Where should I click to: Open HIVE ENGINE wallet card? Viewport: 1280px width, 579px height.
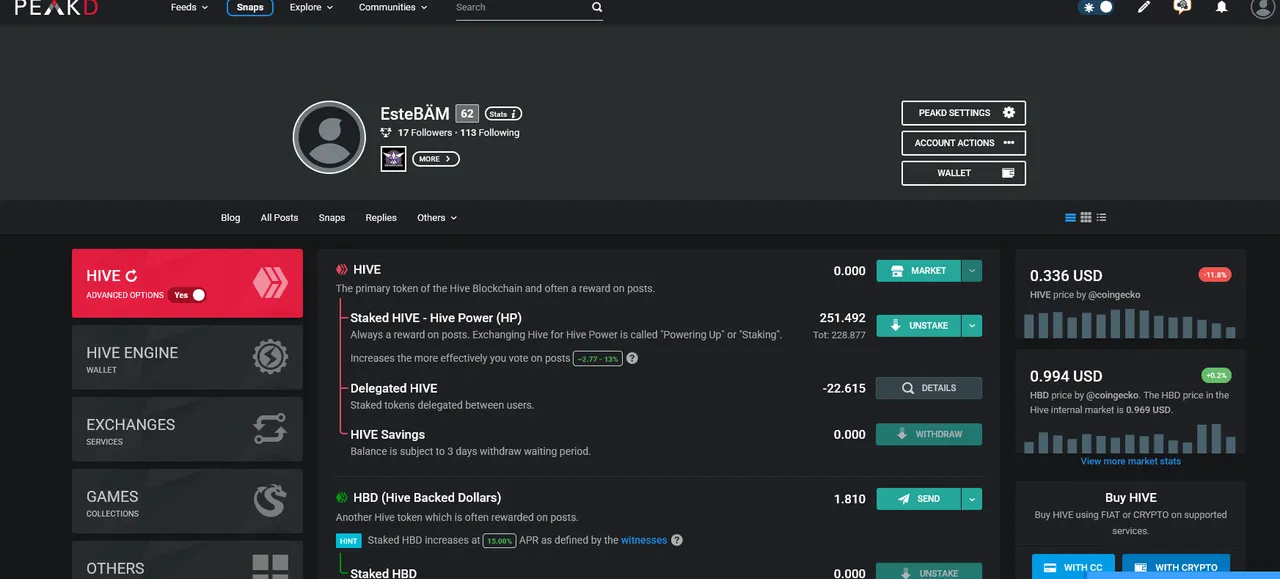(x=187, y=357)
